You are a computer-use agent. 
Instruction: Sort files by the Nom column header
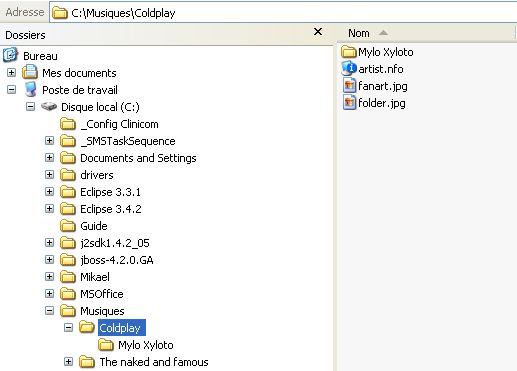(x=426, y=33)
